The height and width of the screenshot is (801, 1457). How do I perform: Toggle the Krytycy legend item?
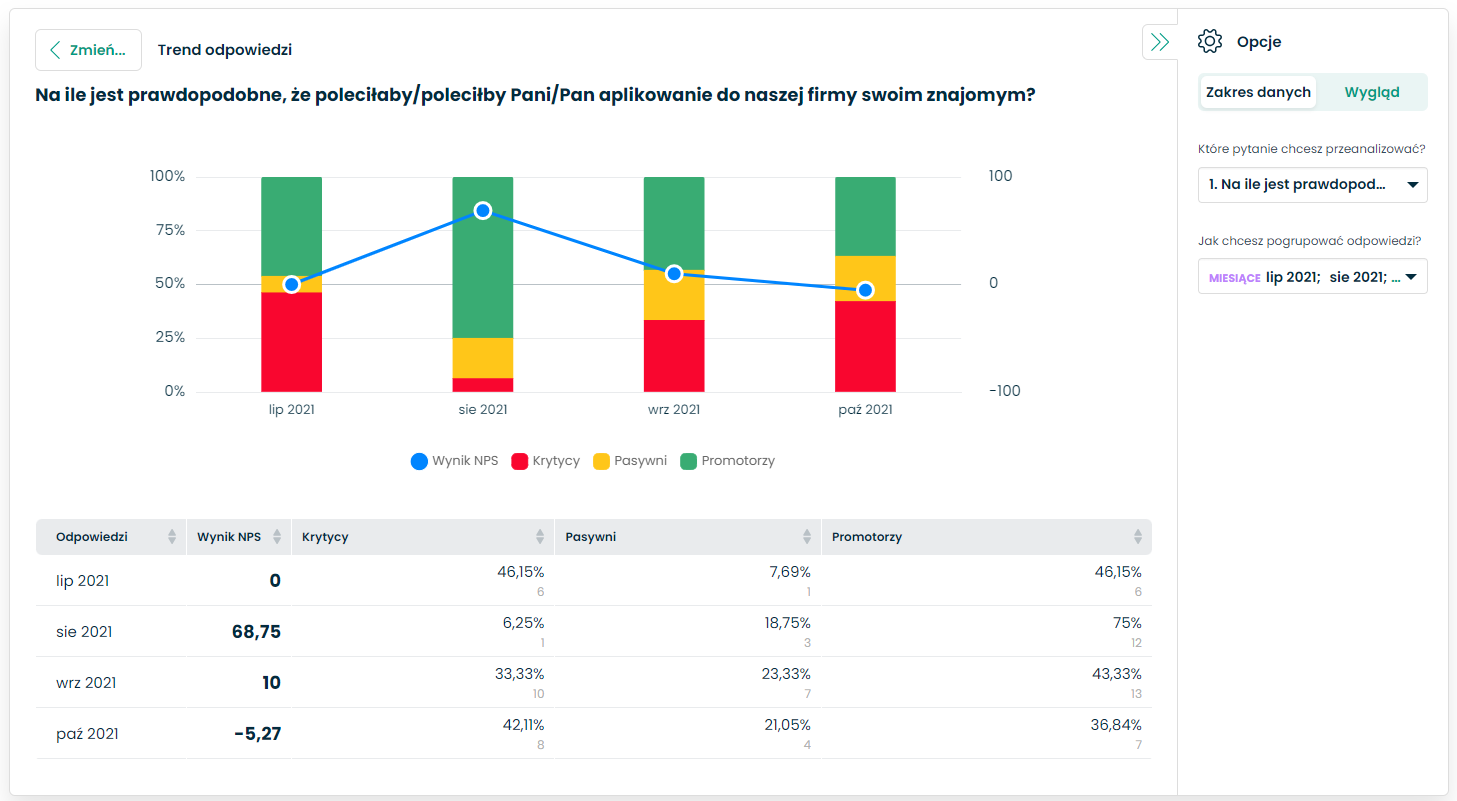pos(546,461)
